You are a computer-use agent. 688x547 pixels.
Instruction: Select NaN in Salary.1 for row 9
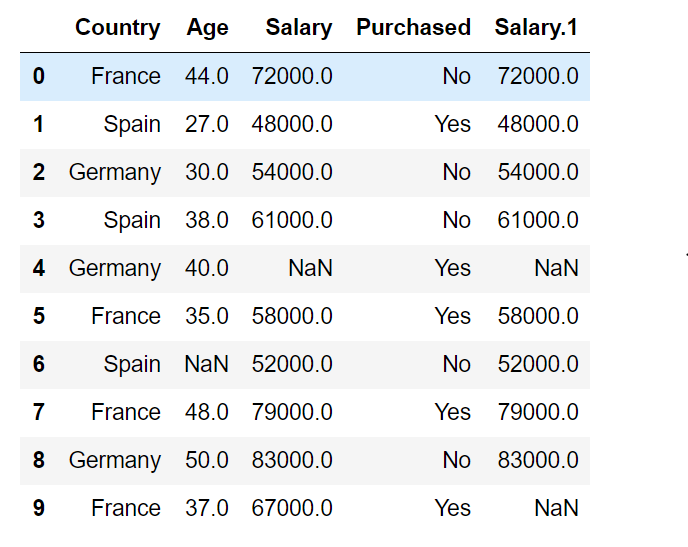coord(556,508)
